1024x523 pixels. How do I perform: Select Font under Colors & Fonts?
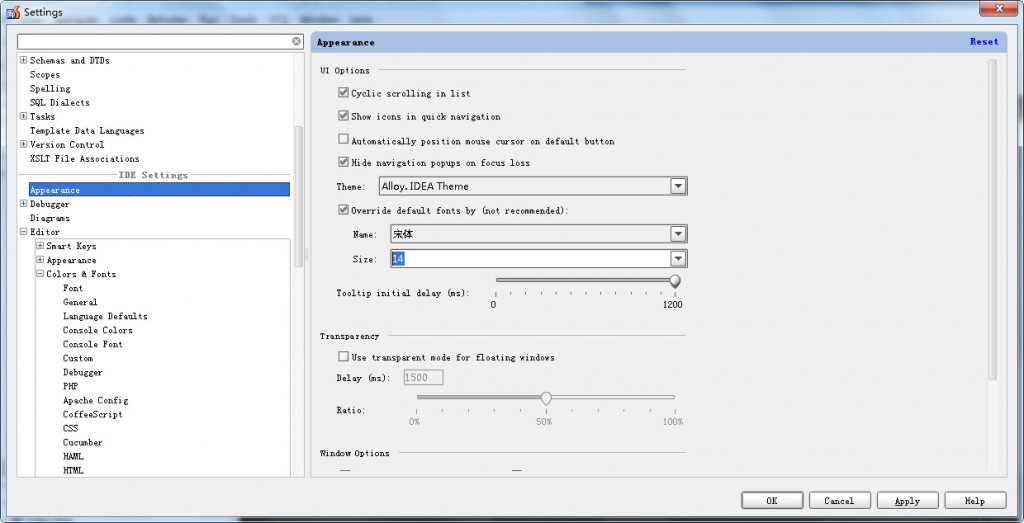click(x=73, y=288)
